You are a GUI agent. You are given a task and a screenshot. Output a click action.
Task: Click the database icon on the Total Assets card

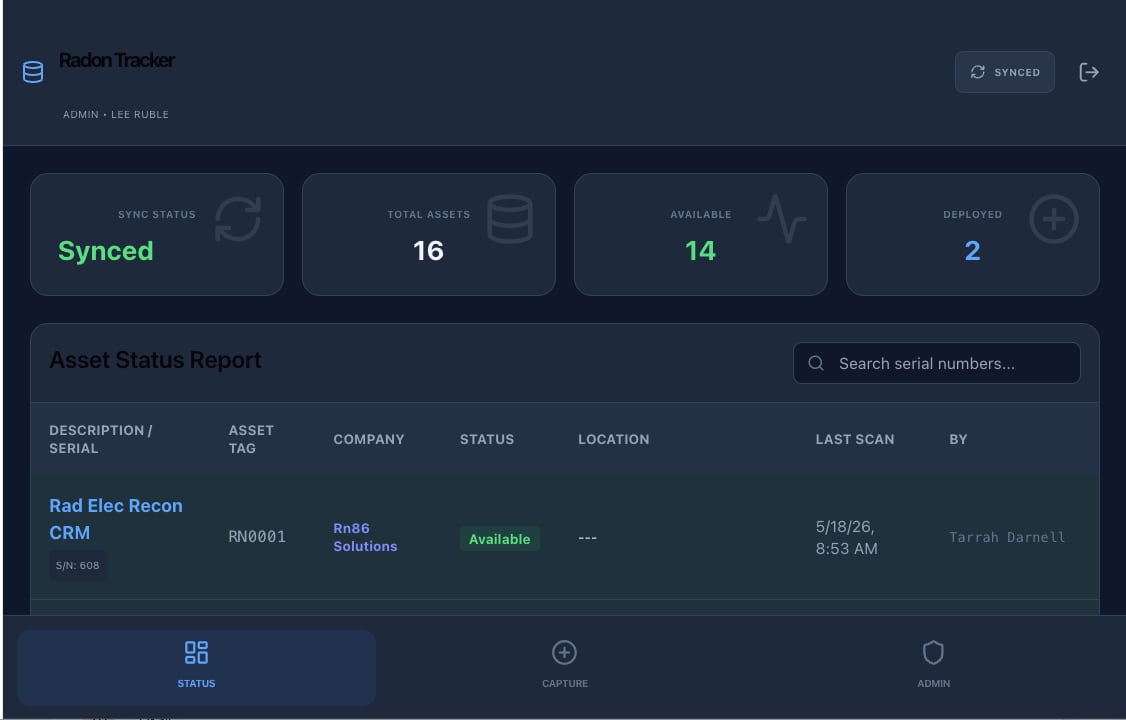(x=510, y=219)
